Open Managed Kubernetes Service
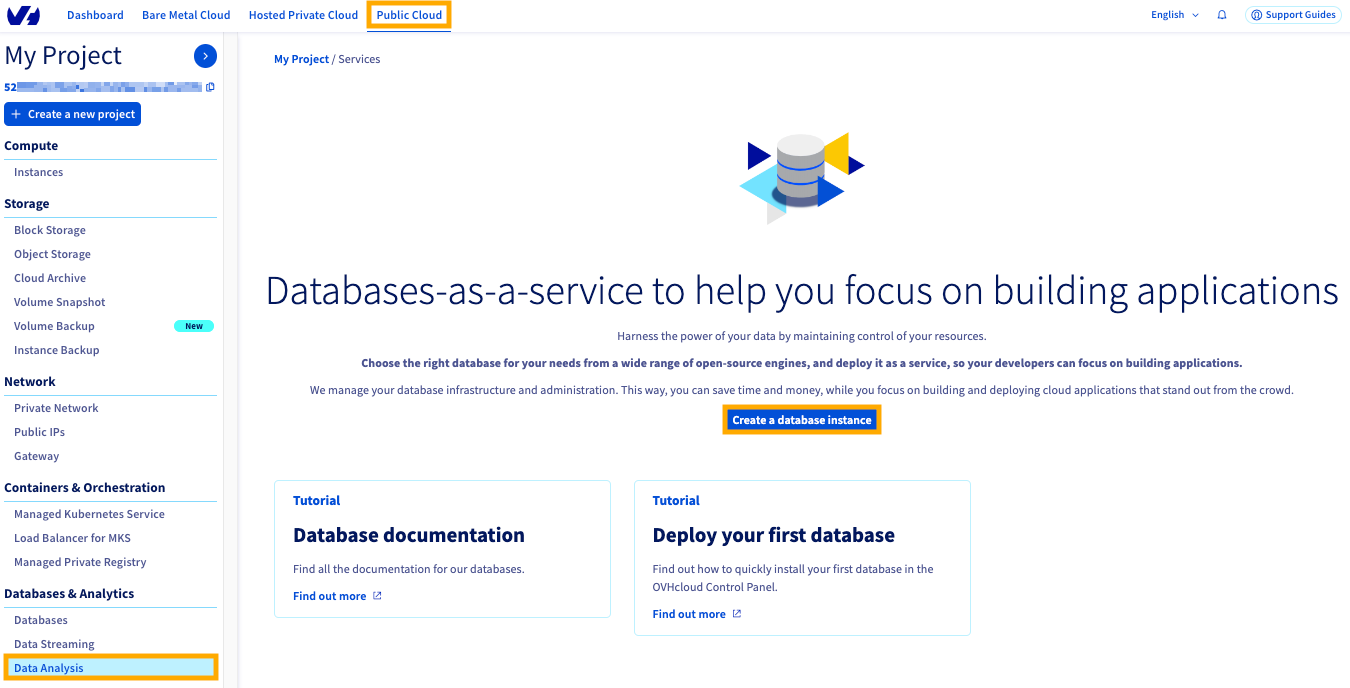The image size is (1350, 688). coord(89,513)
